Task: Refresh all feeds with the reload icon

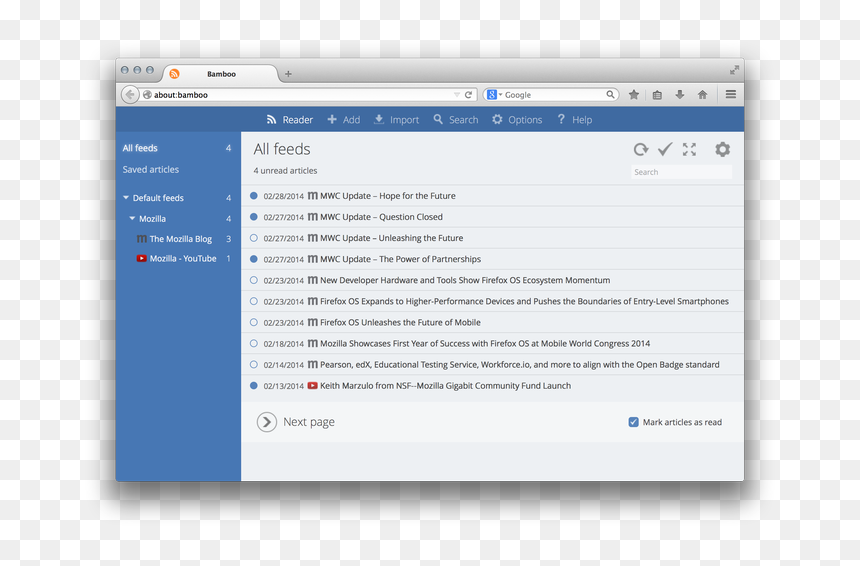Action: coord(641,149)
